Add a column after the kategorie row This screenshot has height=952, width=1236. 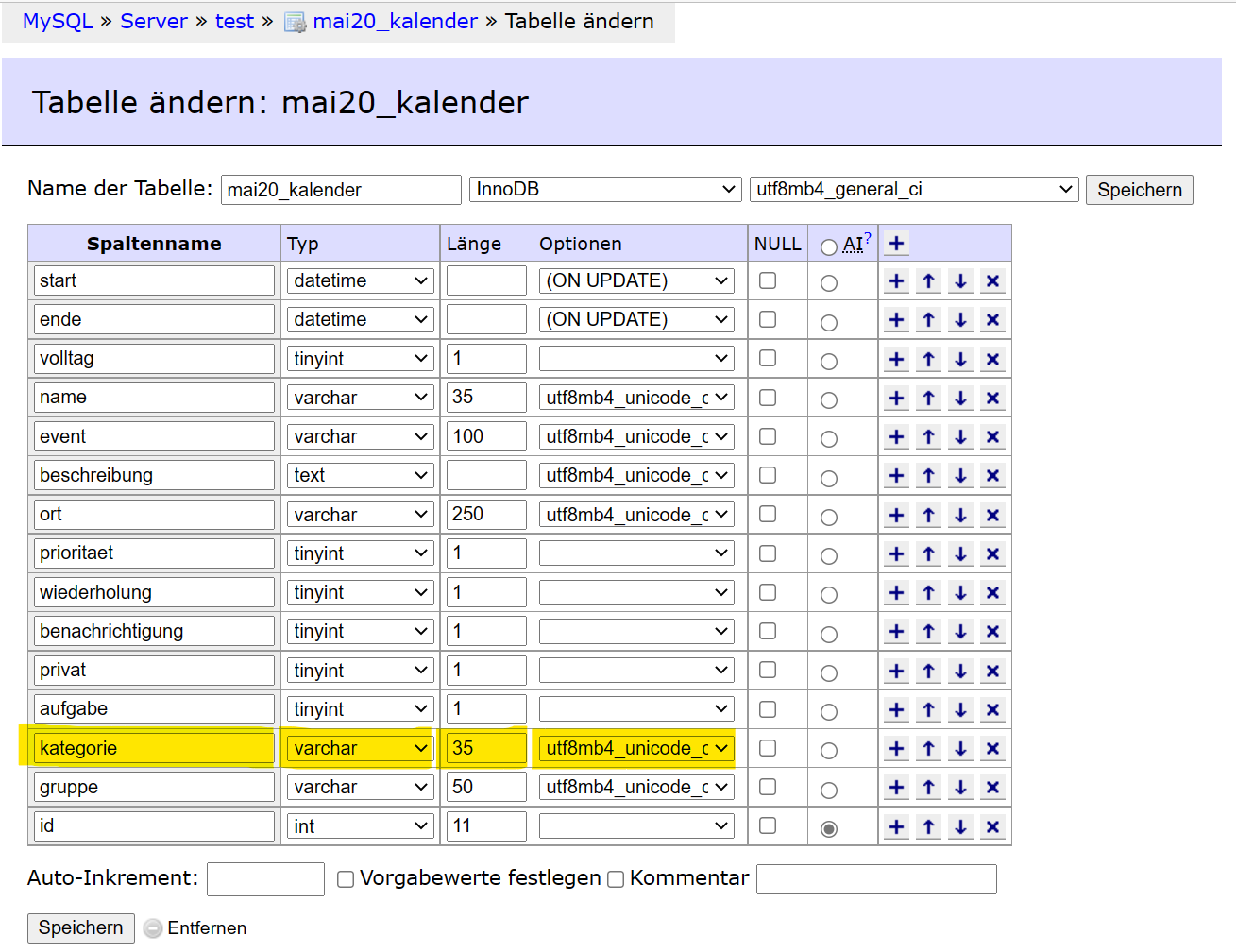896,749
